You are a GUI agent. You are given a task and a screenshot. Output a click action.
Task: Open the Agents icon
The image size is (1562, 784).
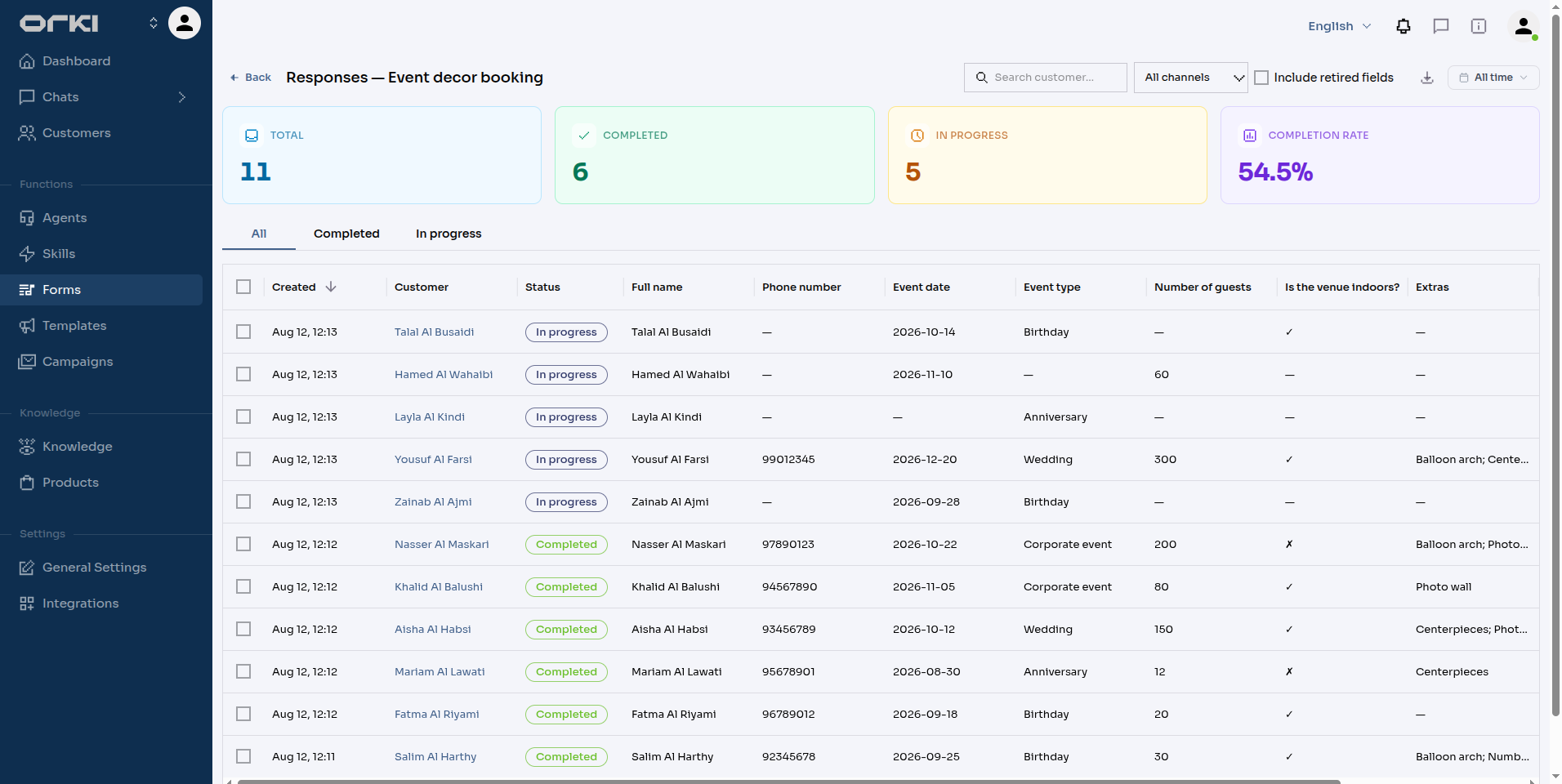click(27, 218)
